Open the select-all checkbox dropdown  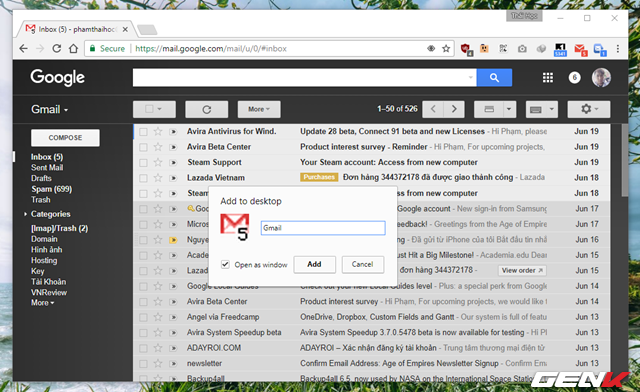154,109
